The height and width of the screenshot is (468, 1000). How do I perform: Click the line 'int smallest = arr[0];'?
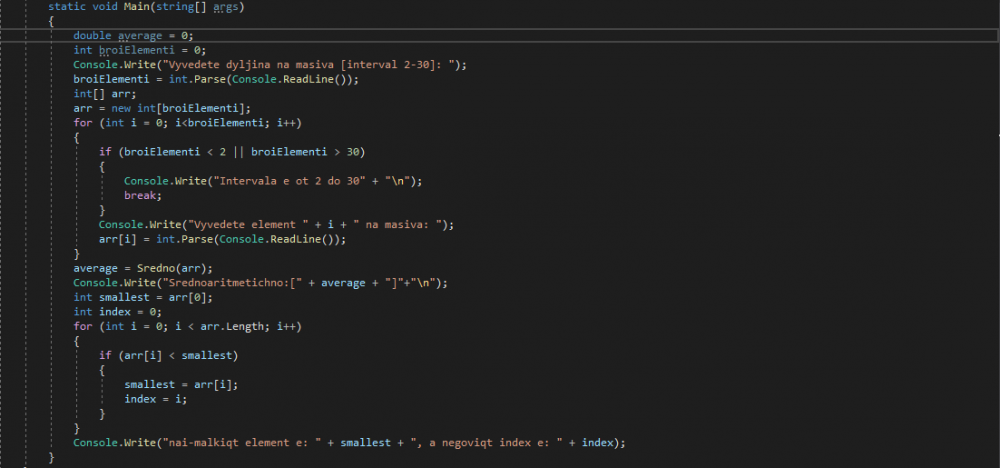click(x=143, y=298)
